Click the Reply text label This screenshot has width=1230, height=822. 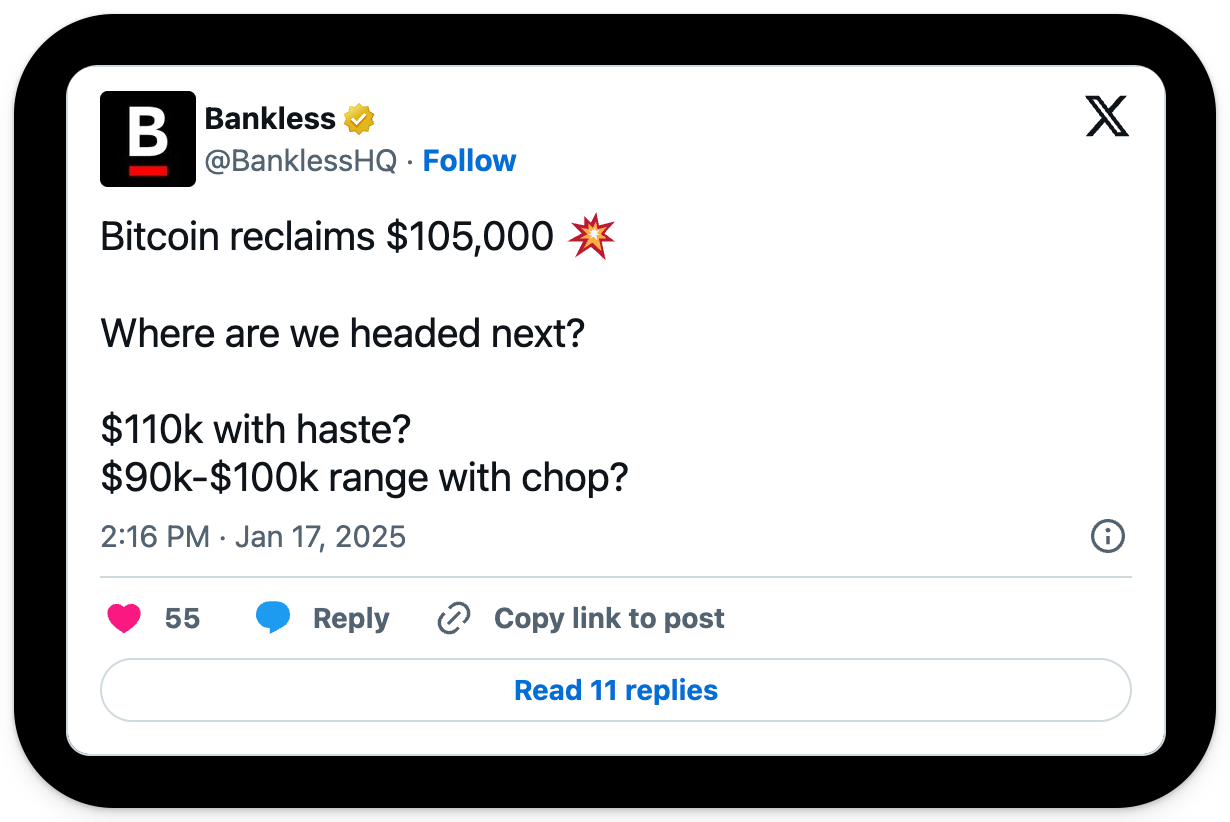351,619
